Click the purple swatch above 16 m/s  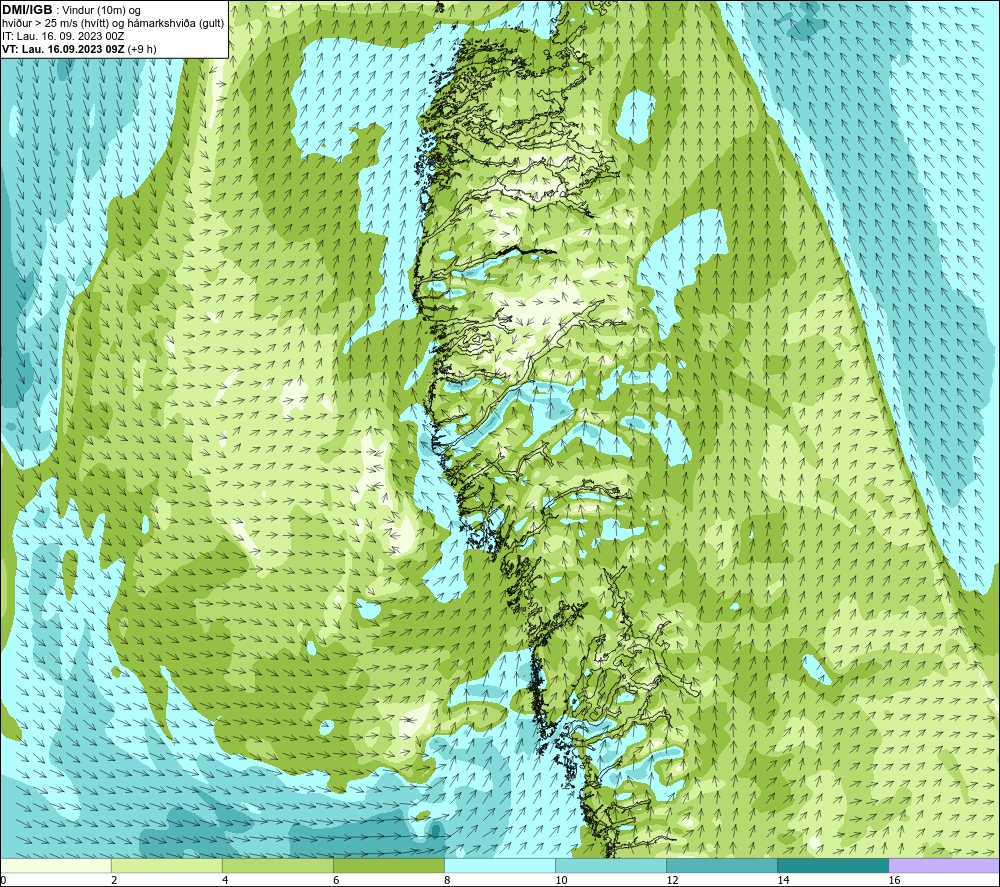pos(944,865)
